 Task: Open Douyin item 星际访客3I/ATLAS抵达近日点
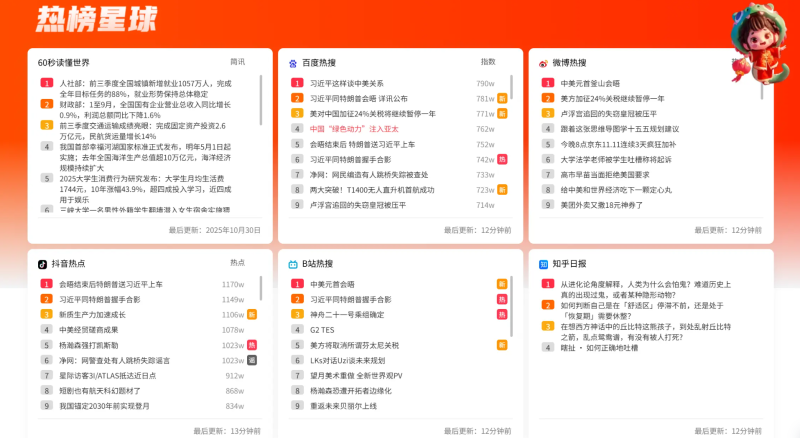click(x=108, y=376)
